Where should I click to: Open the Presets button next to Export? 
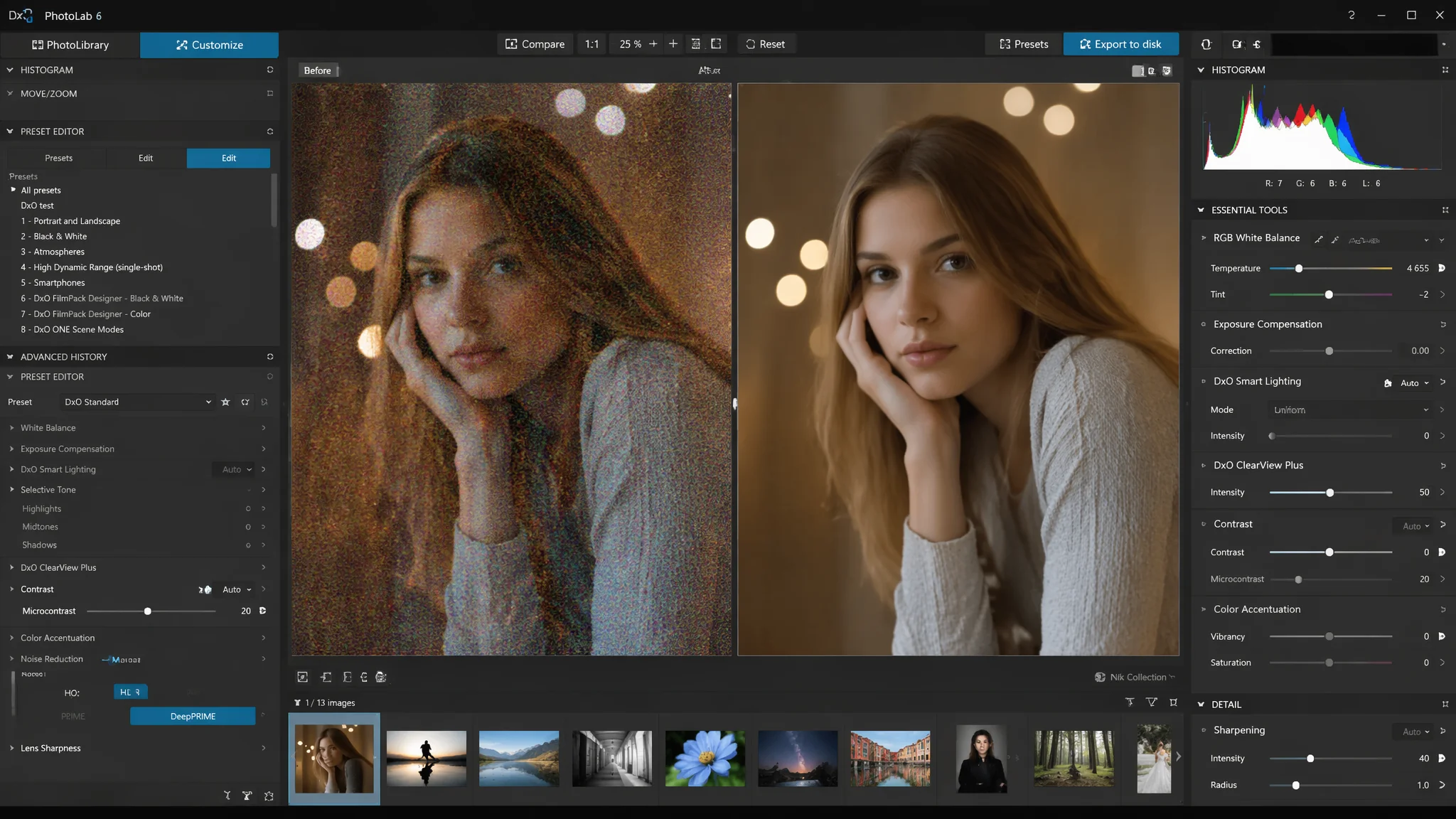(1024, 44)
